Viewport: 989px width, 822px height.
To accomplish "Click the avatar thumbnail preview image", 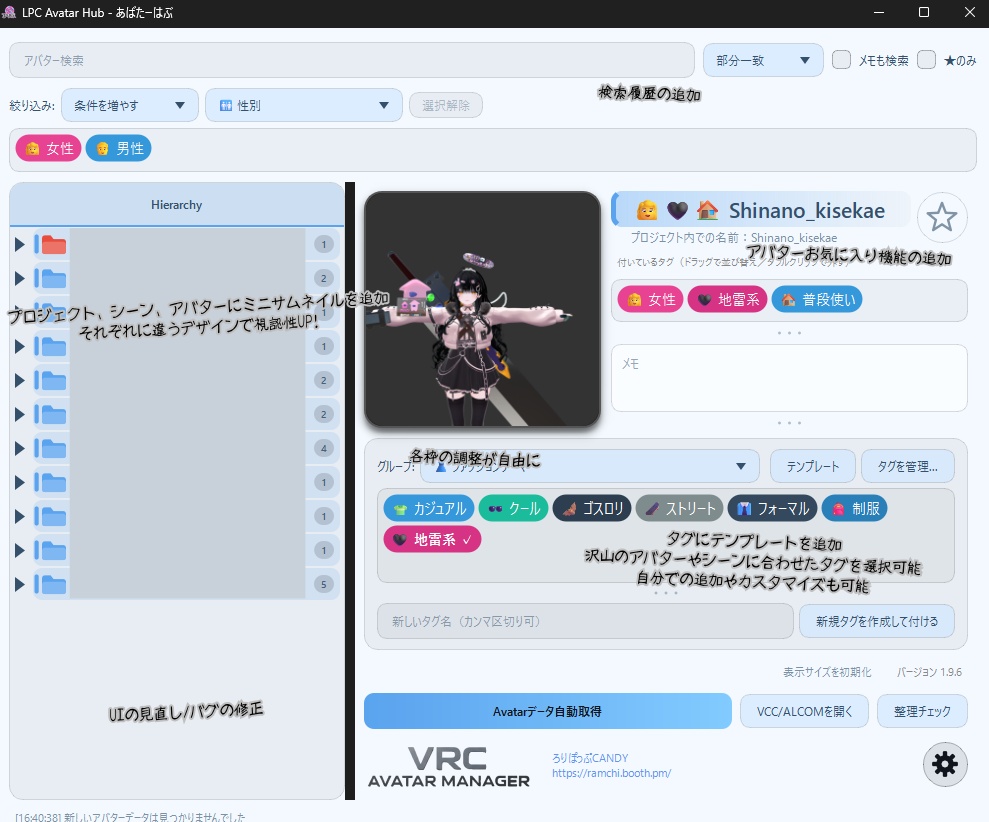I will click(x=483, y=309).
